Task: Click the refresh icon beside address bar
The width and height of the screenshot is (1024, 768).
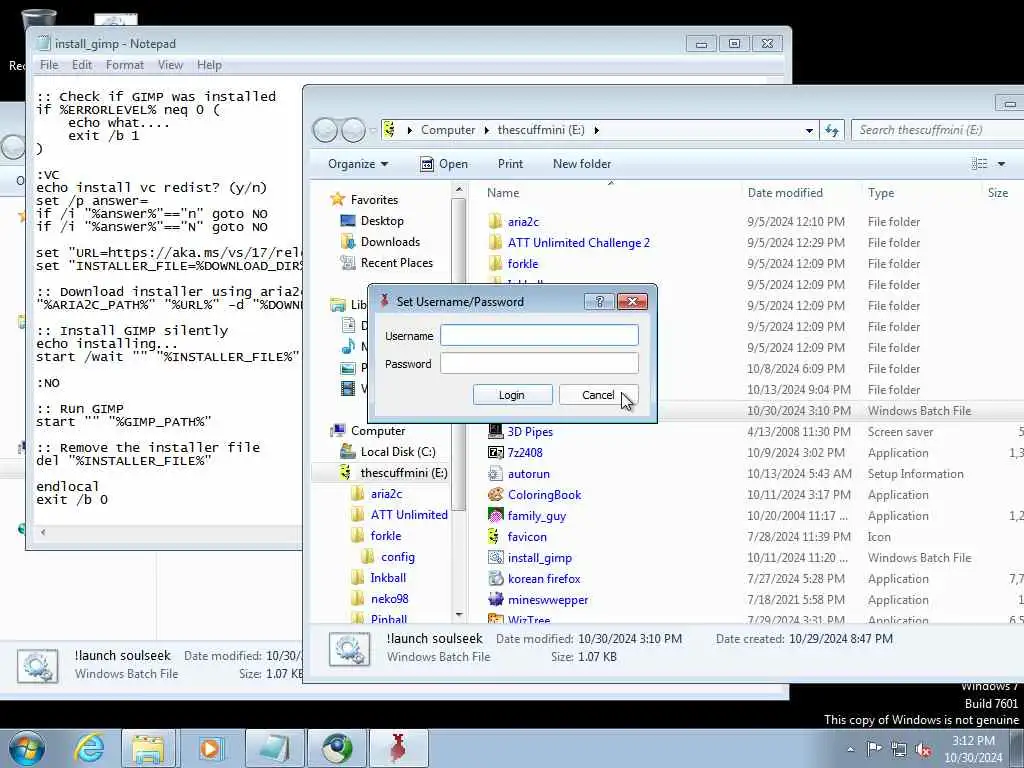Action: (831, 130)
